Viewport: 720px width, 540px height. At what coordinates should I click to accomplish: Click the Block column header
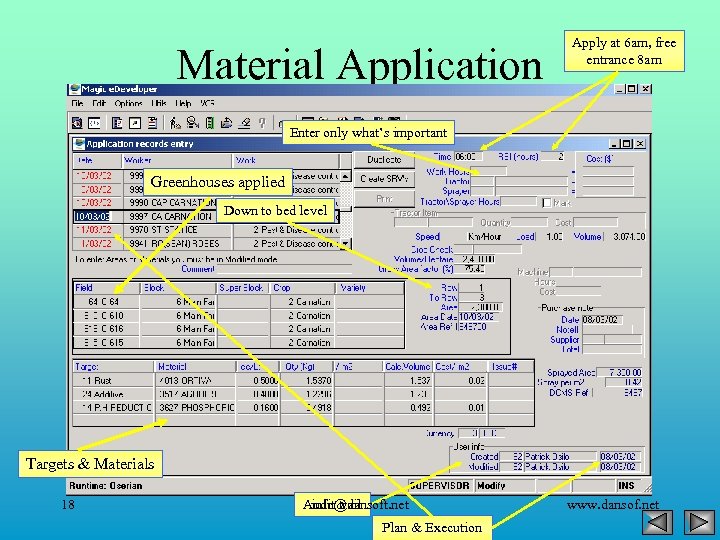[178, 288]
